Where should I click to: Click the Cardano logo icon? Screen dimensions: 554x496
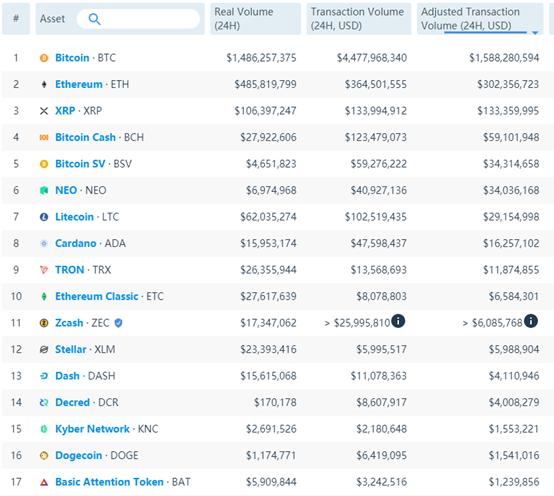(x=44, y=243)
